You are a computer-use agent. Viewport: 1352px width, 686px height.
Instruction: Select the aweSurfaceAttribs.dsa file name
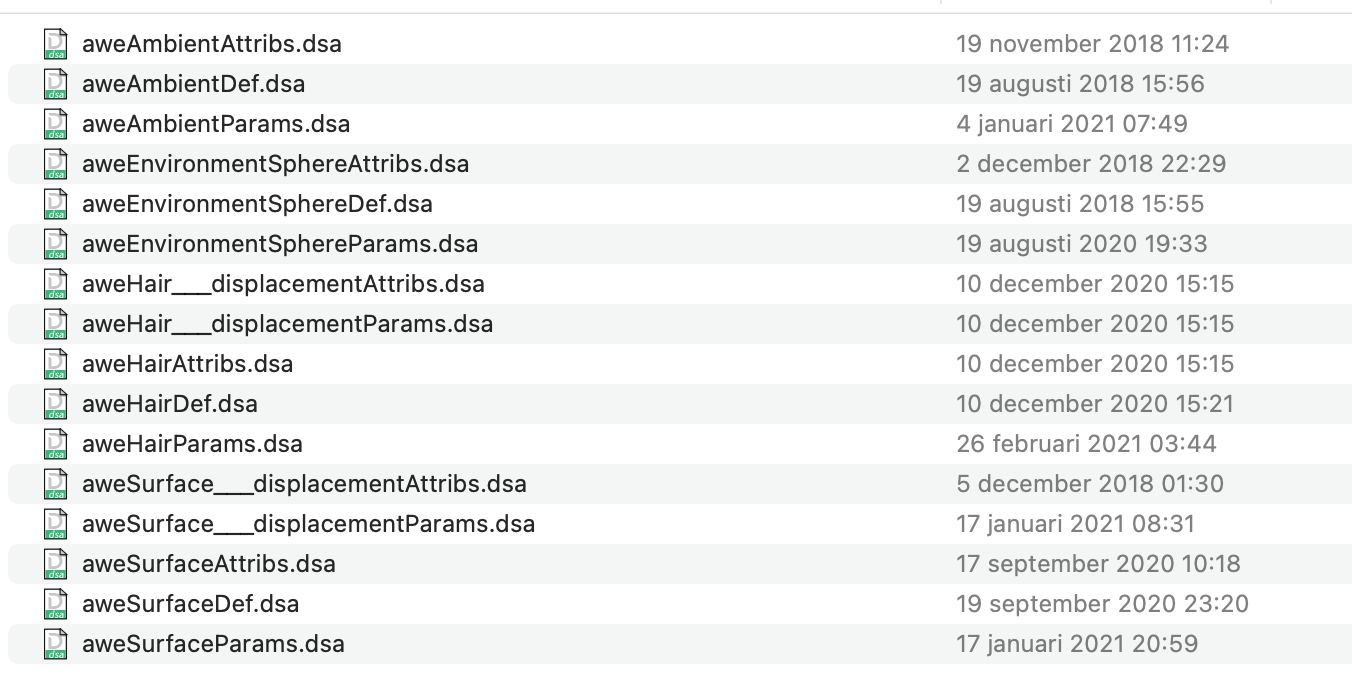209,564
